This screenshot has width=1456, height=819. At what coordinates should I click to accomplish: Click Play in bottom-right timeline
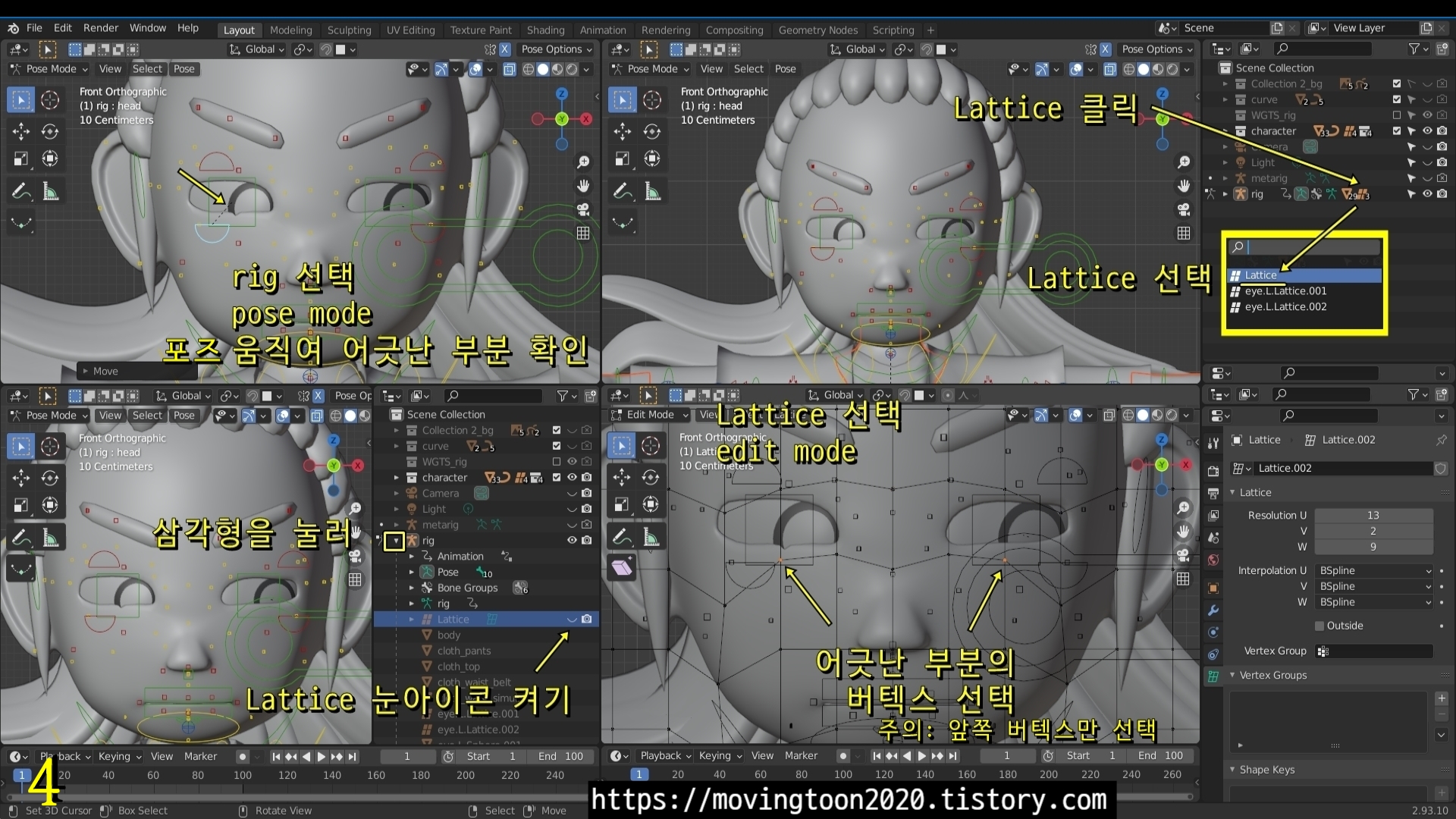coord(922,756)
